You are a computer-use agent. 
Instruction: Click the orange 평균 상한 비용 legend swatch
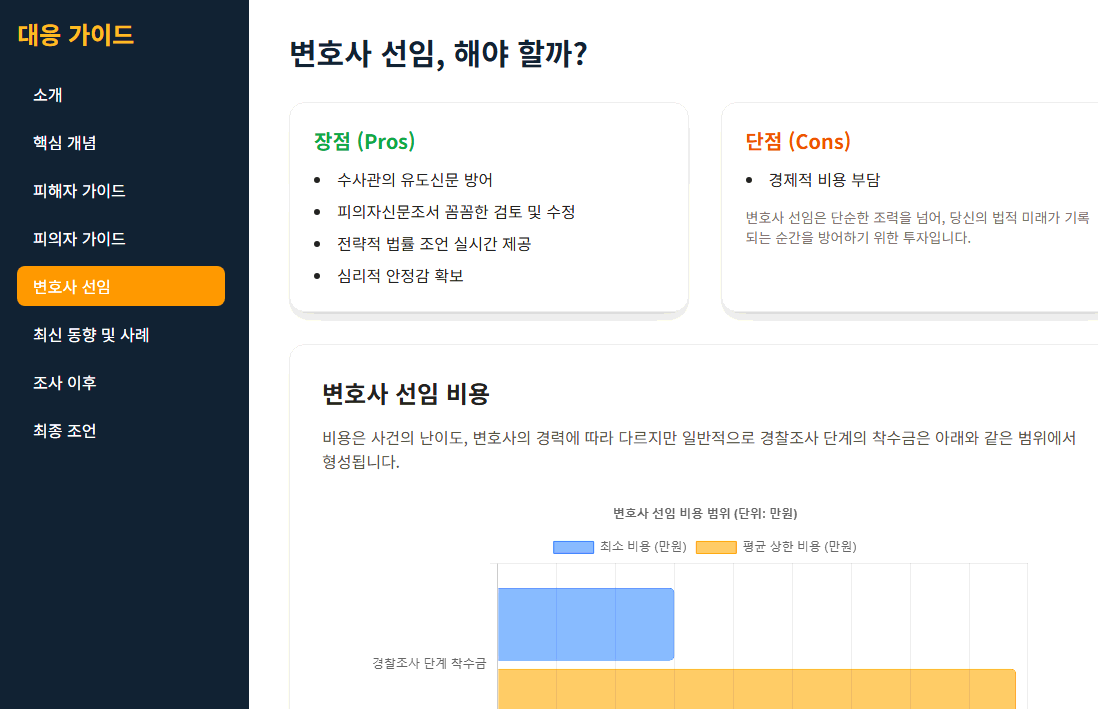pos(715,546)
